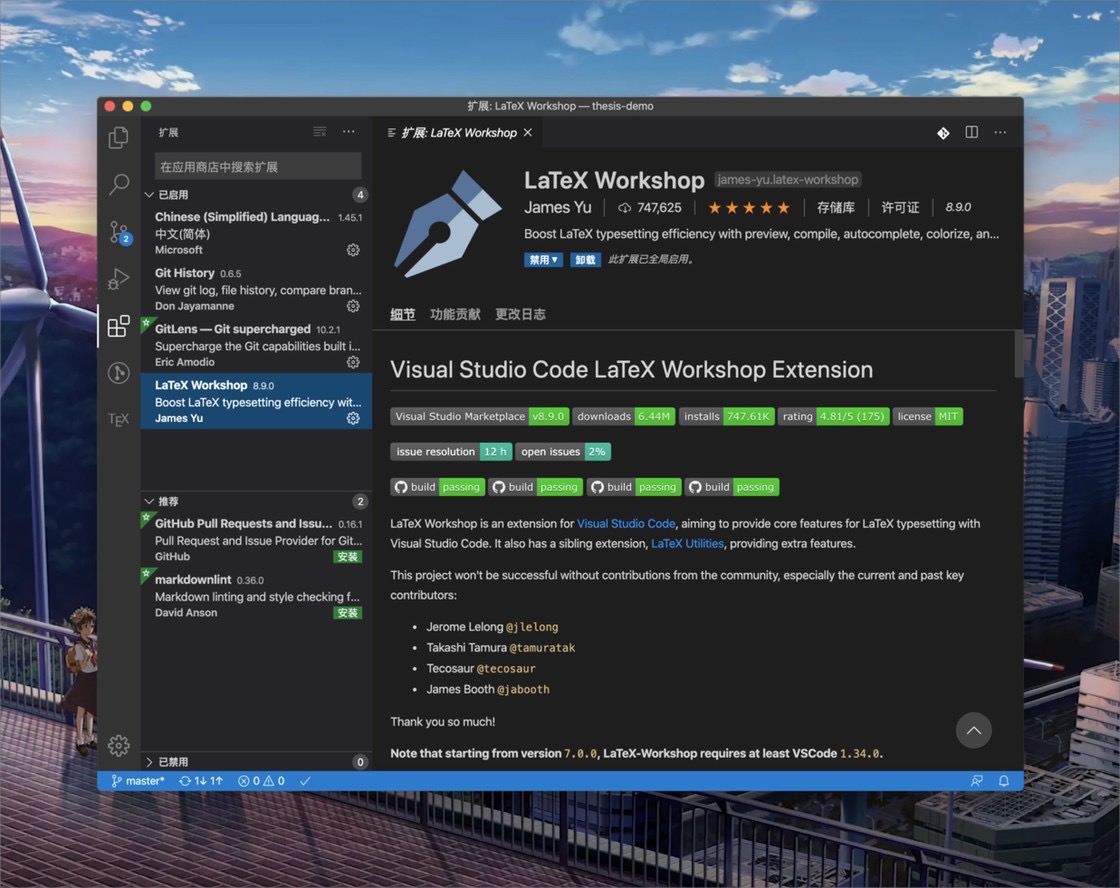Image resolution: width=1120 pixels, height=888 pixels.
Task: Click the 747,625 install count
Action: (649, 207)
